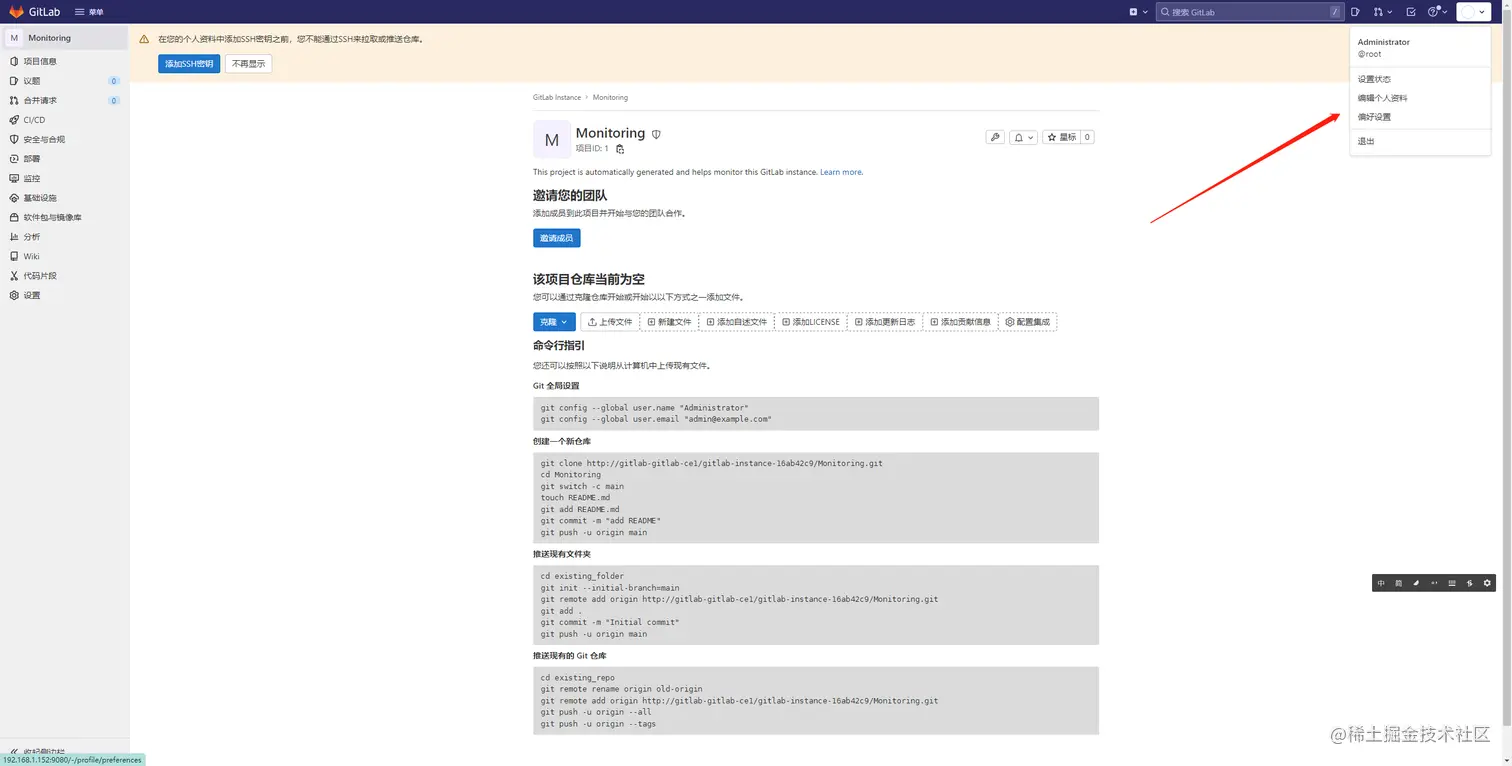1512x766 pixels.
Task: Click the Monitoring breadcrumb link
Action: (x=610, y=98)
